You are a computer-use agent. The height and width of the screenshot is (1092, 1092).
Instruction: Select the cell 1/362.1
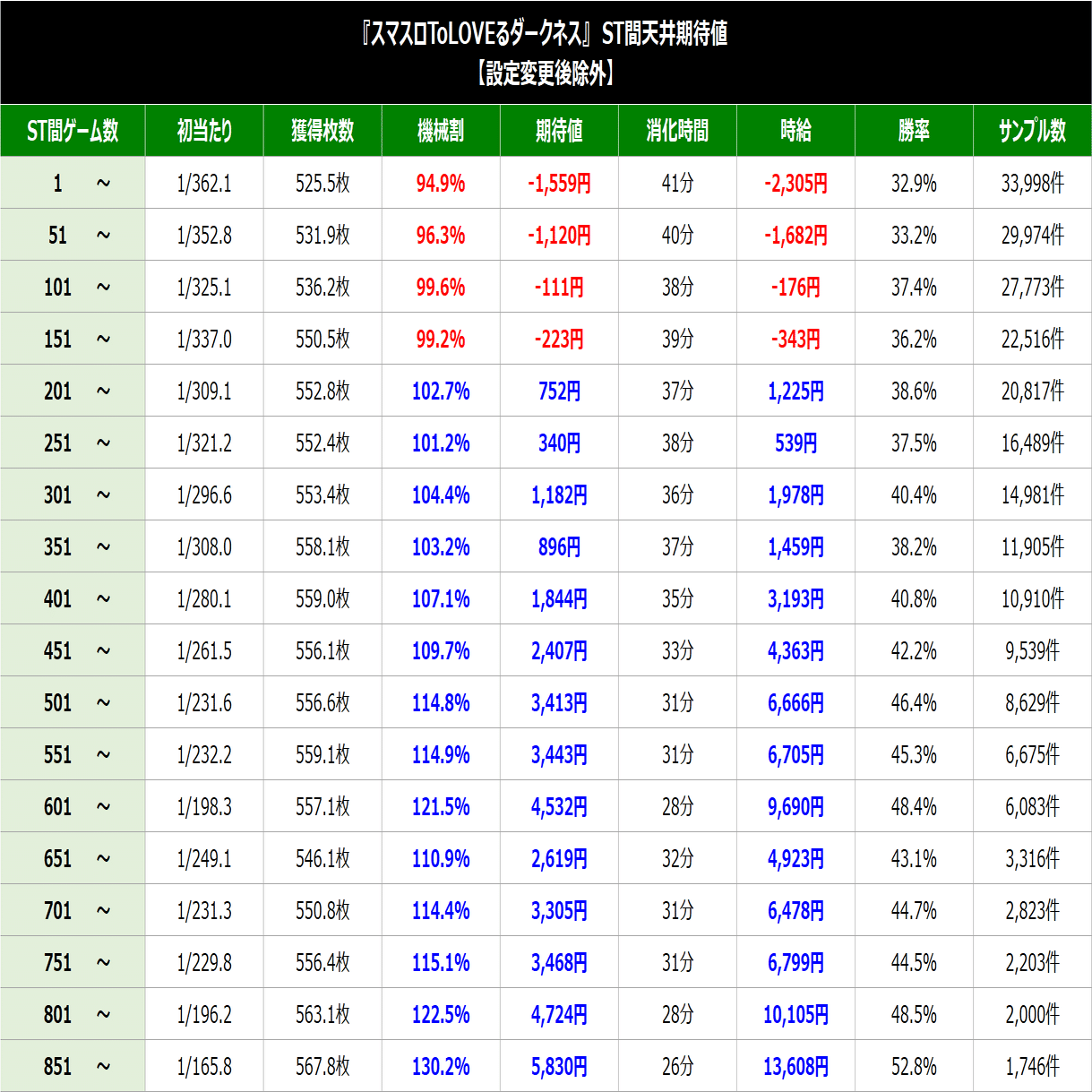pyautogui.click(x=204, y=184)
